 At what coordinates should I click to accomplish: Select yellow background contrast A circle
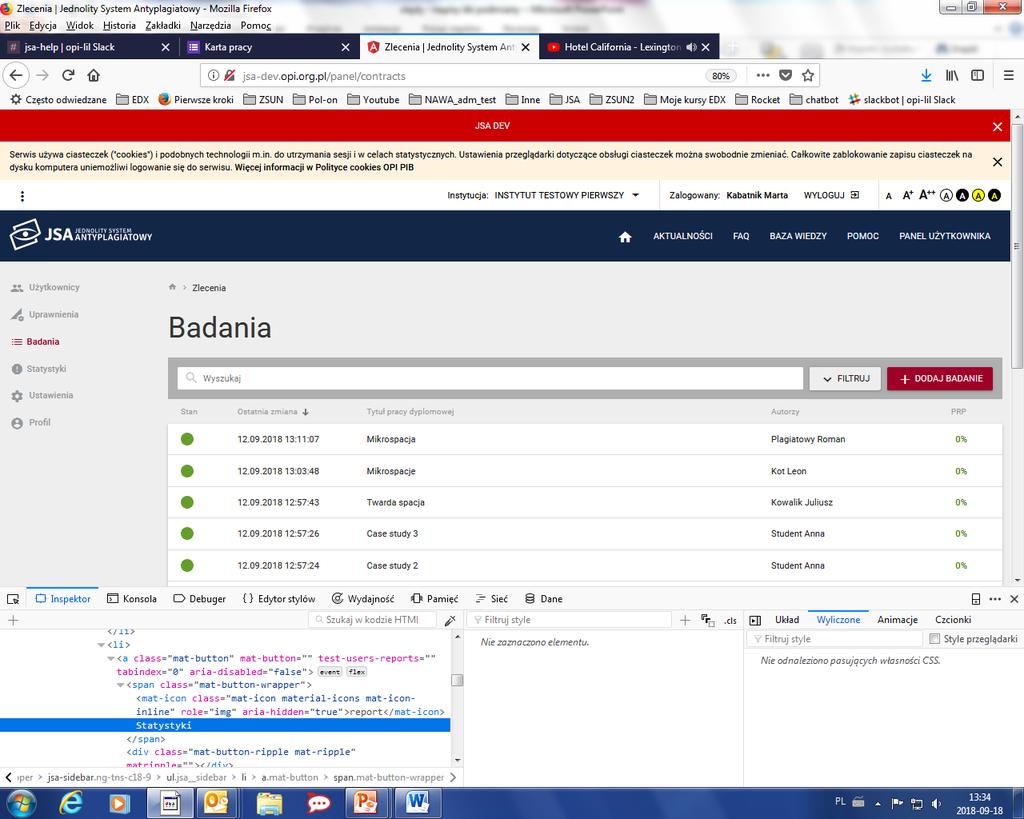978,195
